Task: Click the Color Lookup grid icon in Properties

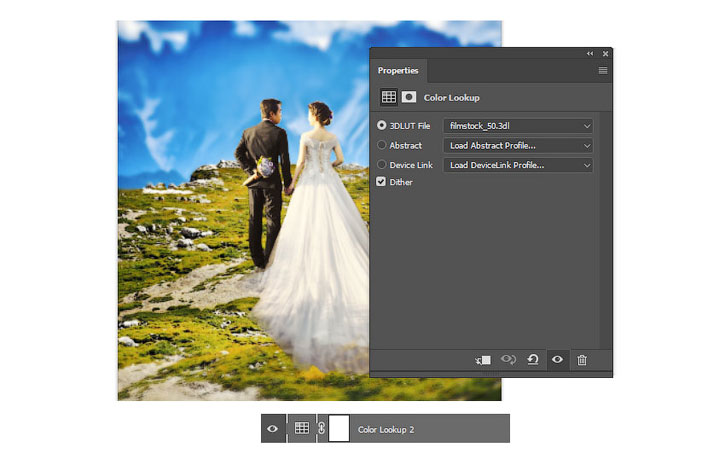Action: point(388,97)
